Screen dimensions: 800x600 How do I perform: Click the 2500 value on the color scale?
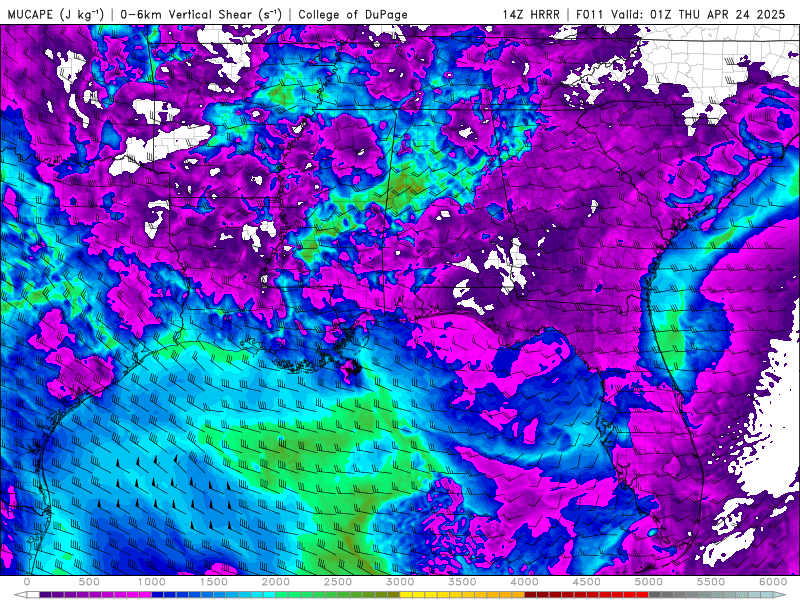338,582
